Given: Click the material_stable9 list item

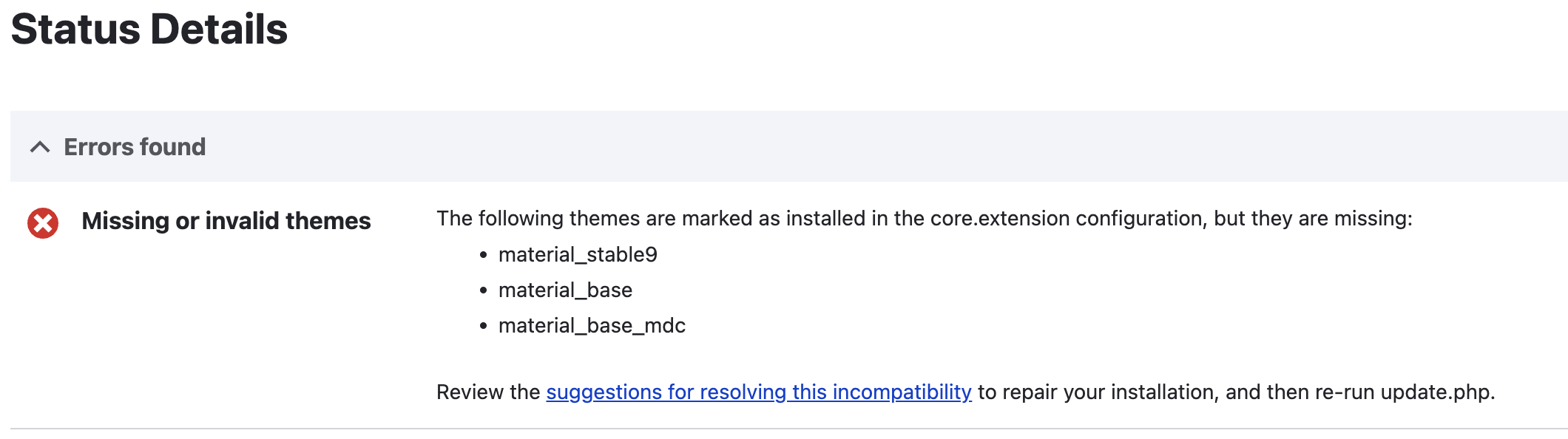Looking at the screenshot, I should click(578, 255).
